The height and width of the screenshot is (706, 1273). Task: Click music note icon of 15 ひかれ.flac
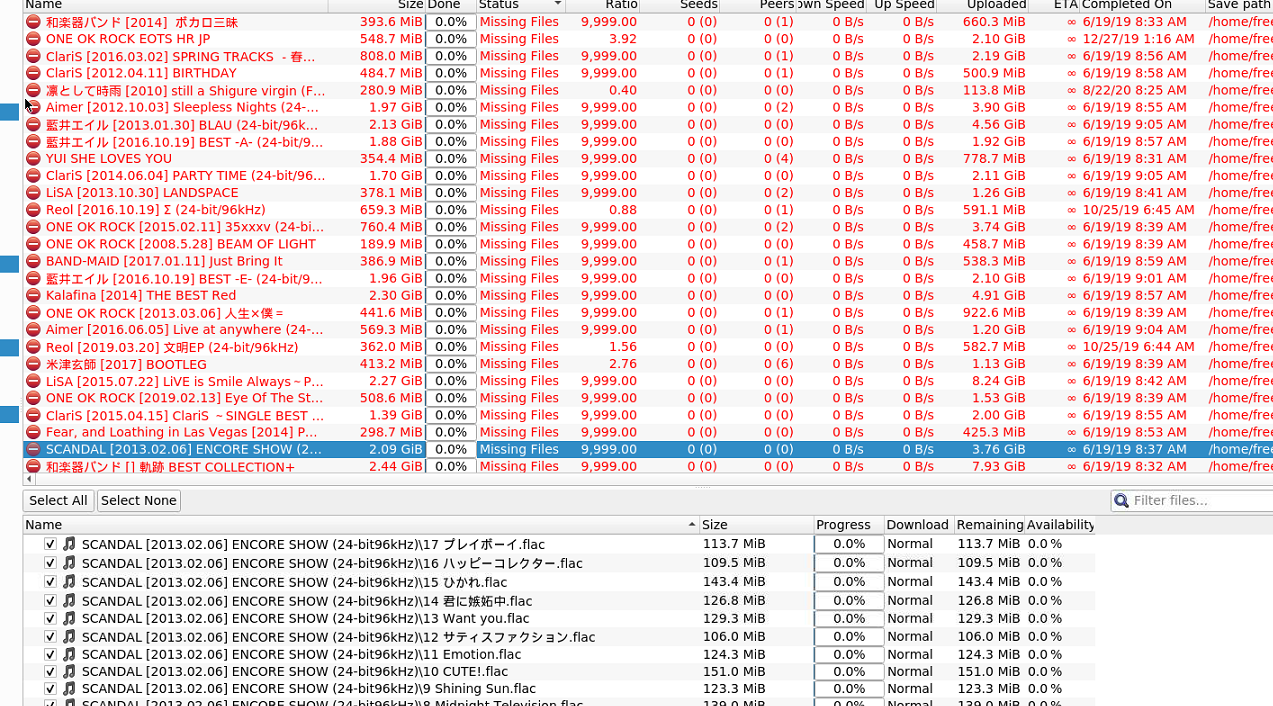[x=69, y=581]
